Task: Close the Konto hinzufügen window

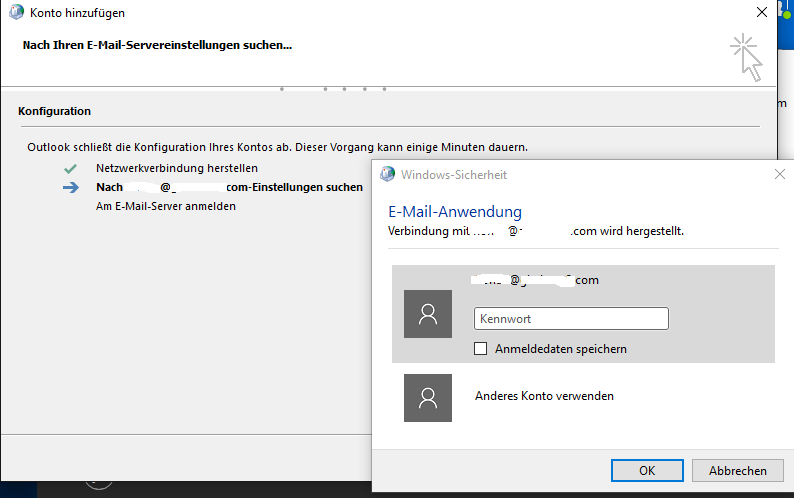Action: pos(762,12)
